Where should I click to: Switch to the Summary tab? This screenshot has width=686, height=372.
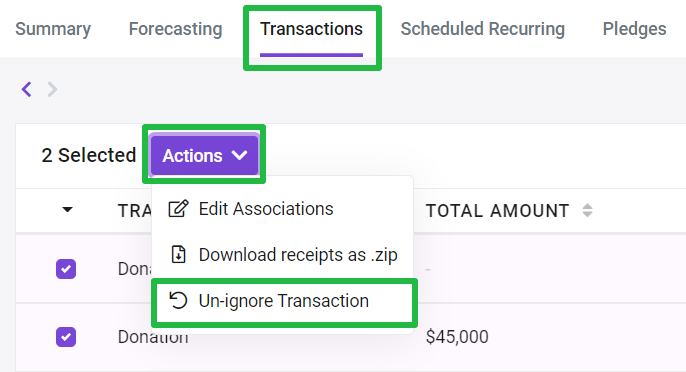[53, 29]
